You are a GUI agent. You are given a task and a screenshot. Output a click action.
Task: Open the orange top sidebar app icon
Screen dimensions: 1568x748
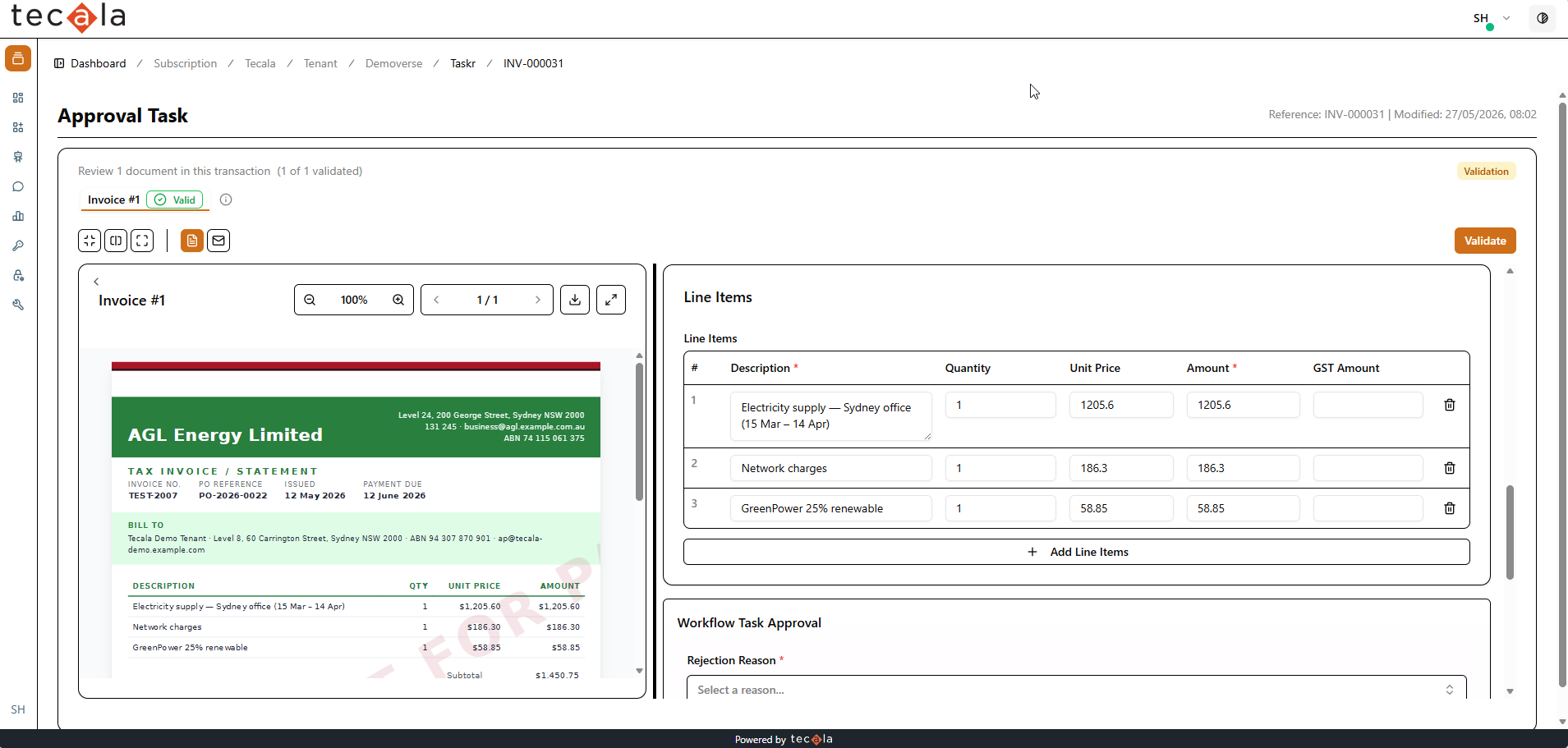pyautogui.click(x=18, y=58)
